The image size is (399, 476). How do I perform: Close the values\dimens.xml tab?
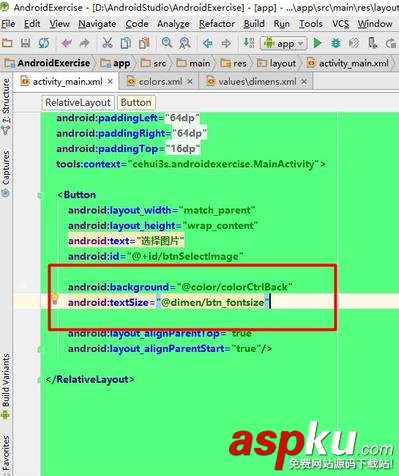[304, 81]
